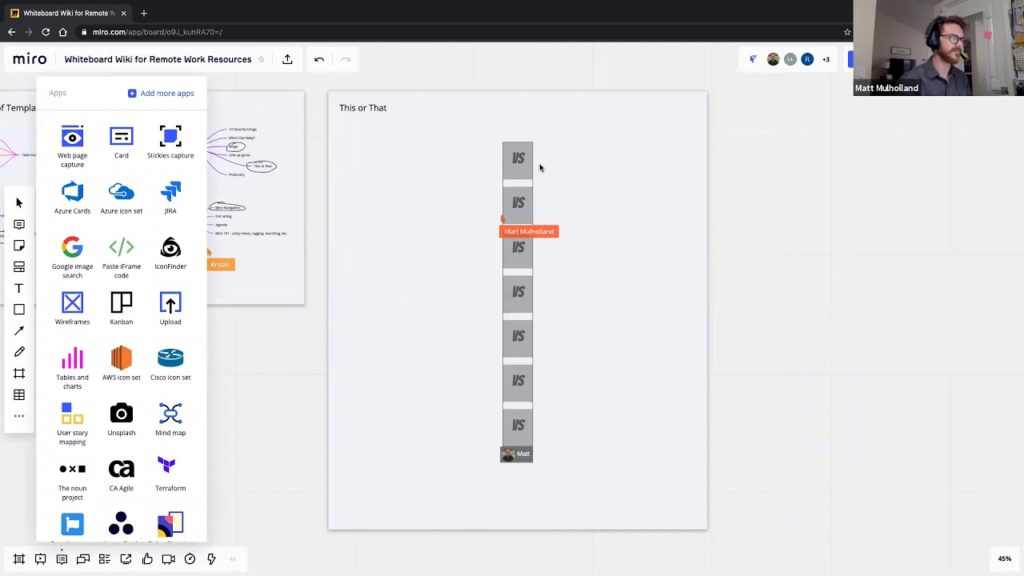
Task: Switch to the Whiteboard Wiki browser tab
Action: pos(66,14)
